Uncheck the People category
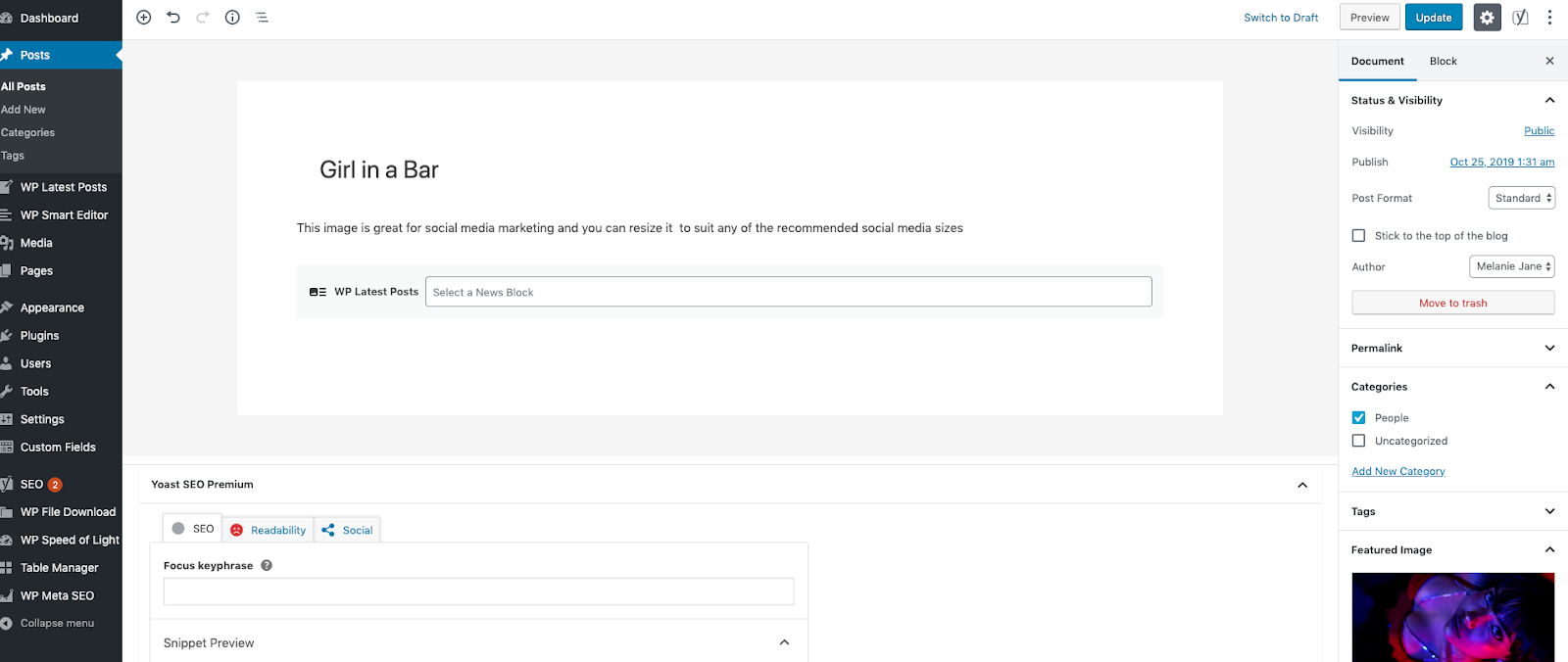The image size is (1568, 662). point(1358,417)
